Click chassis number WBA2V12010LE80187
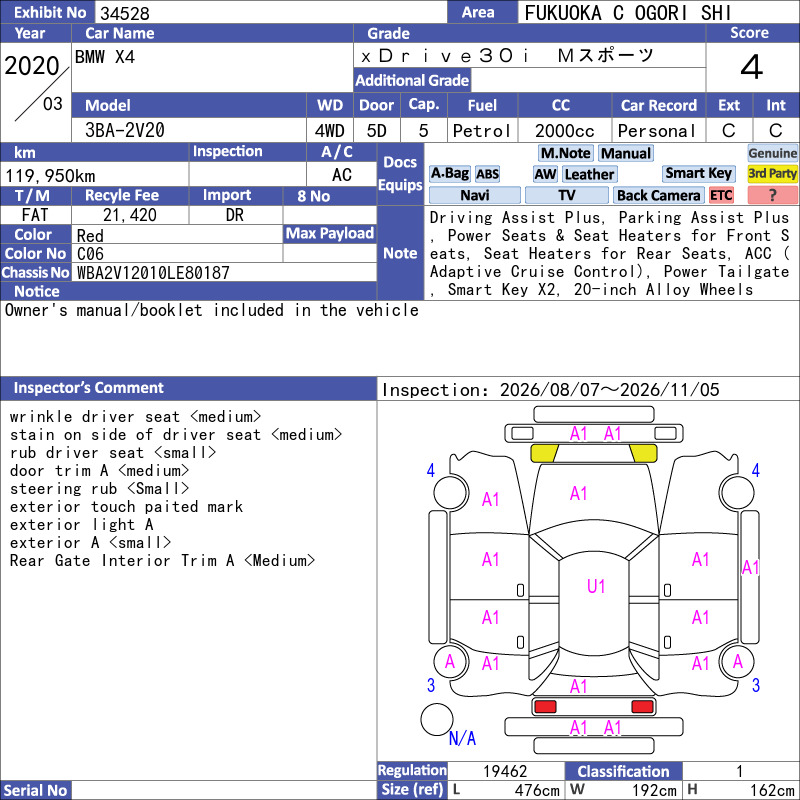The height and width of the screenshot is (800, 800). click(x=153, y=273)
